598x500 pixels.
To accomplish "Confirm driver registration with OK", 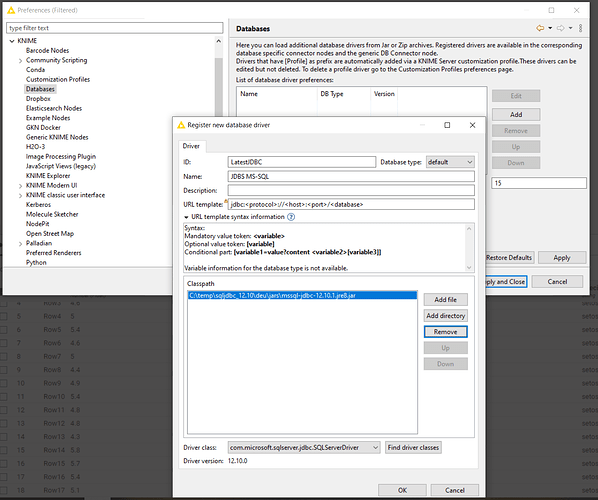I will click(402, 490).
